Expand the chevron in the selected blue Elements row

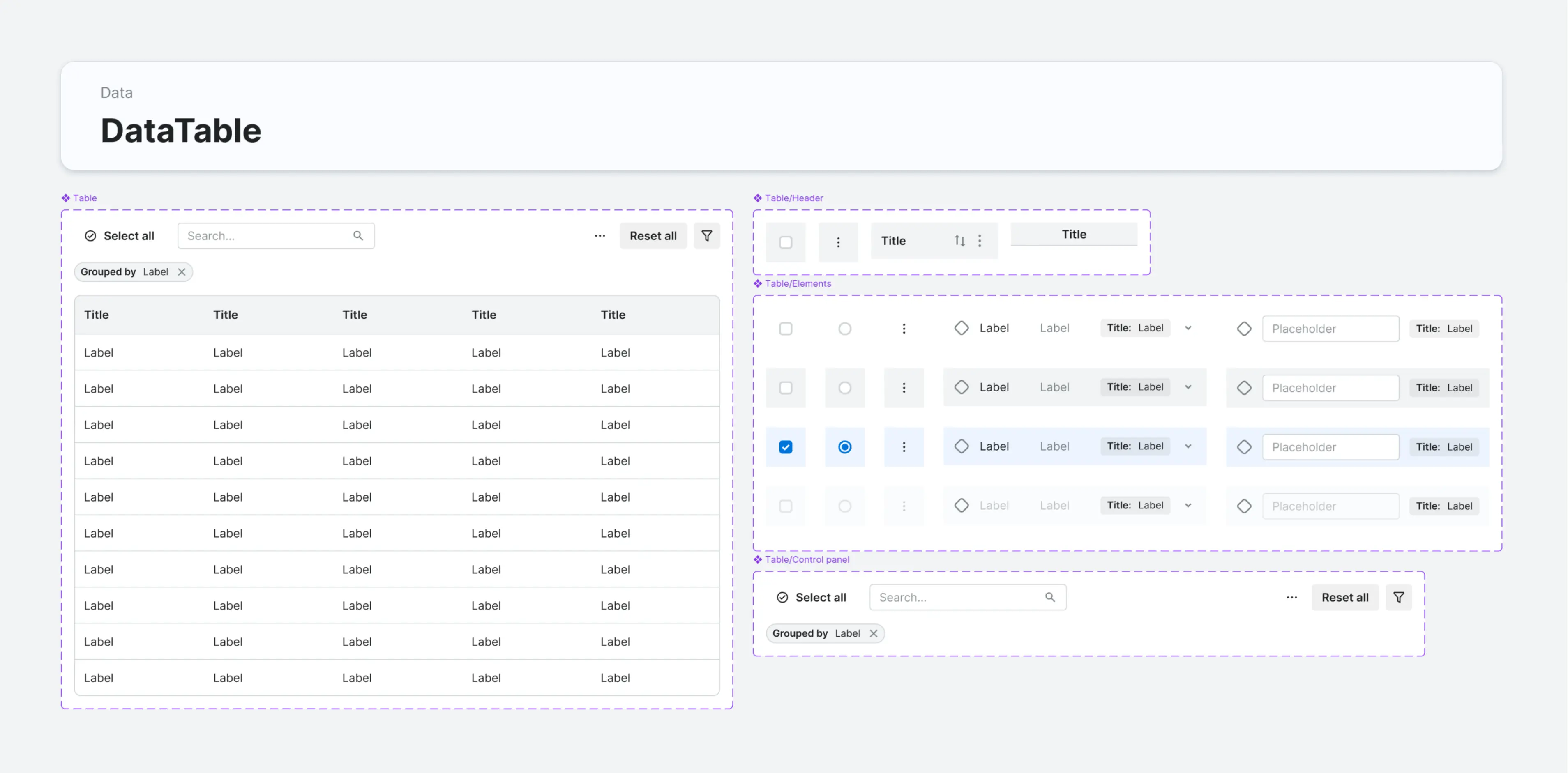[1188, 446]
